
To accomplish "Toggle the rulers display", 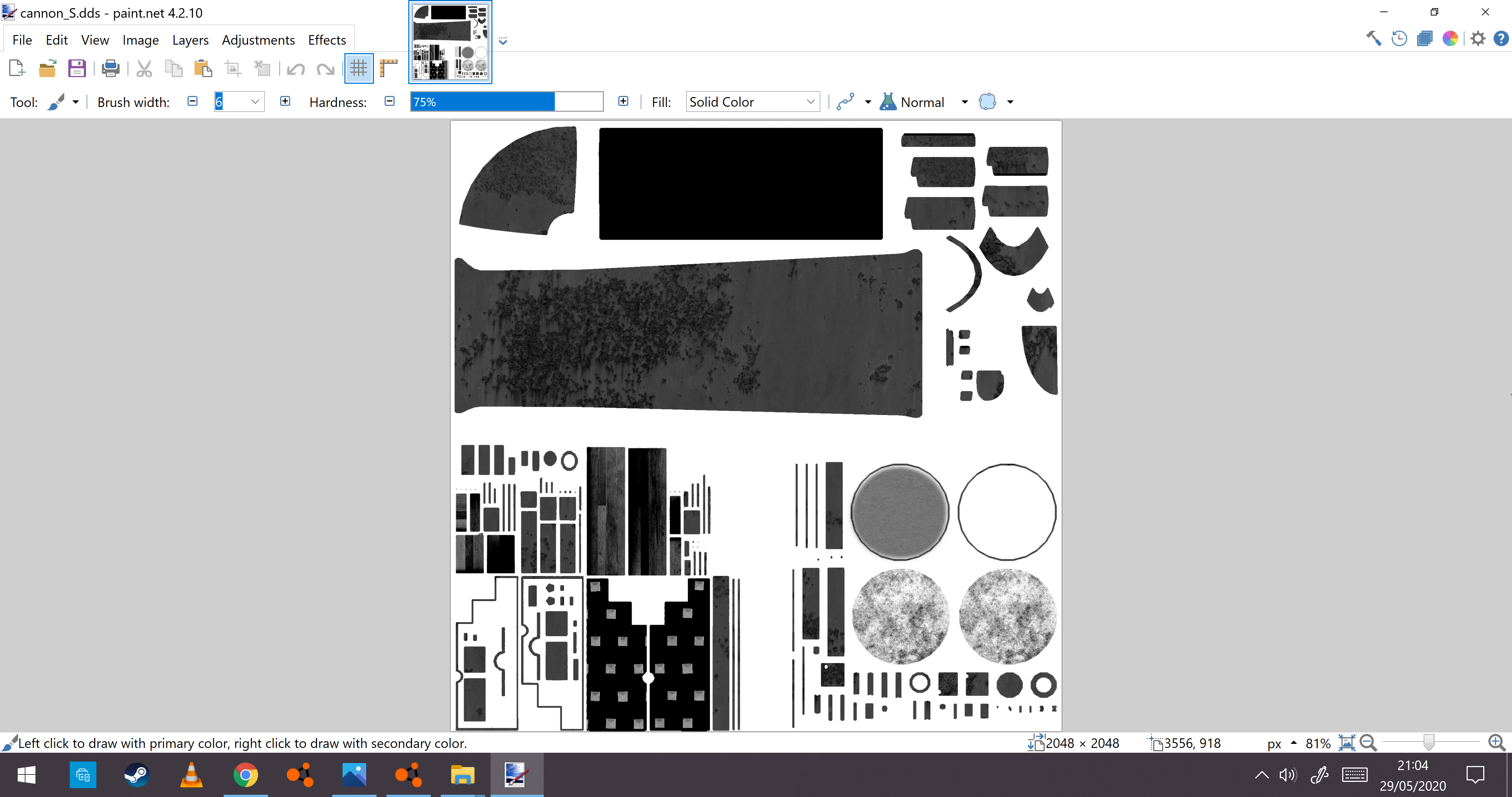I will click(389, 69).
